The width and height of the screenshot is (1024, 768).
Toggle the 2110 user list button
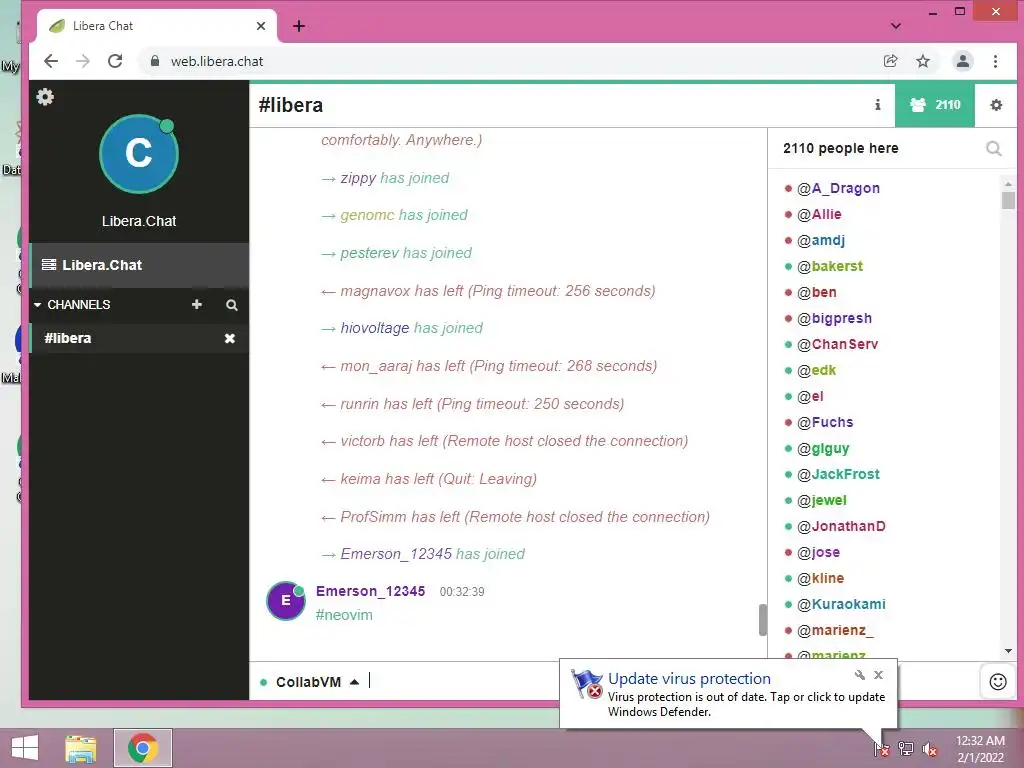(935, 104)
